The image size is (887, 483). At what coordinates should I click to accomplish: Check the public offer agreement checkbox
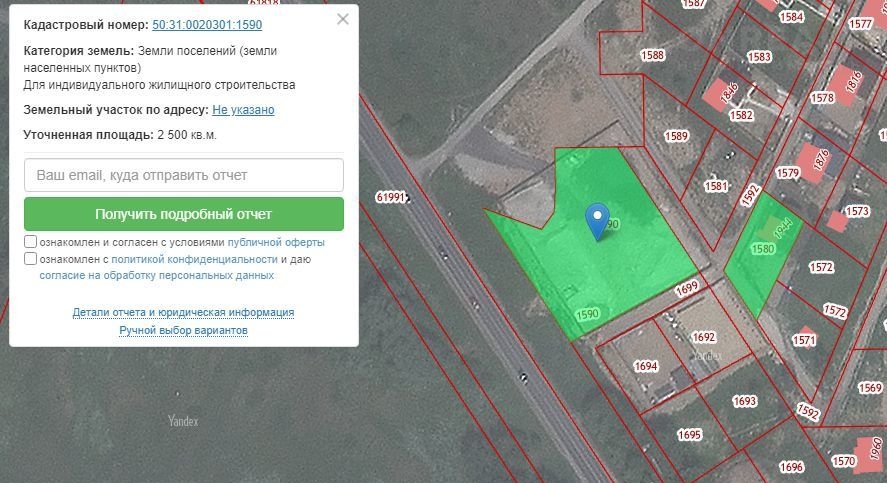[x=31, y=242]
